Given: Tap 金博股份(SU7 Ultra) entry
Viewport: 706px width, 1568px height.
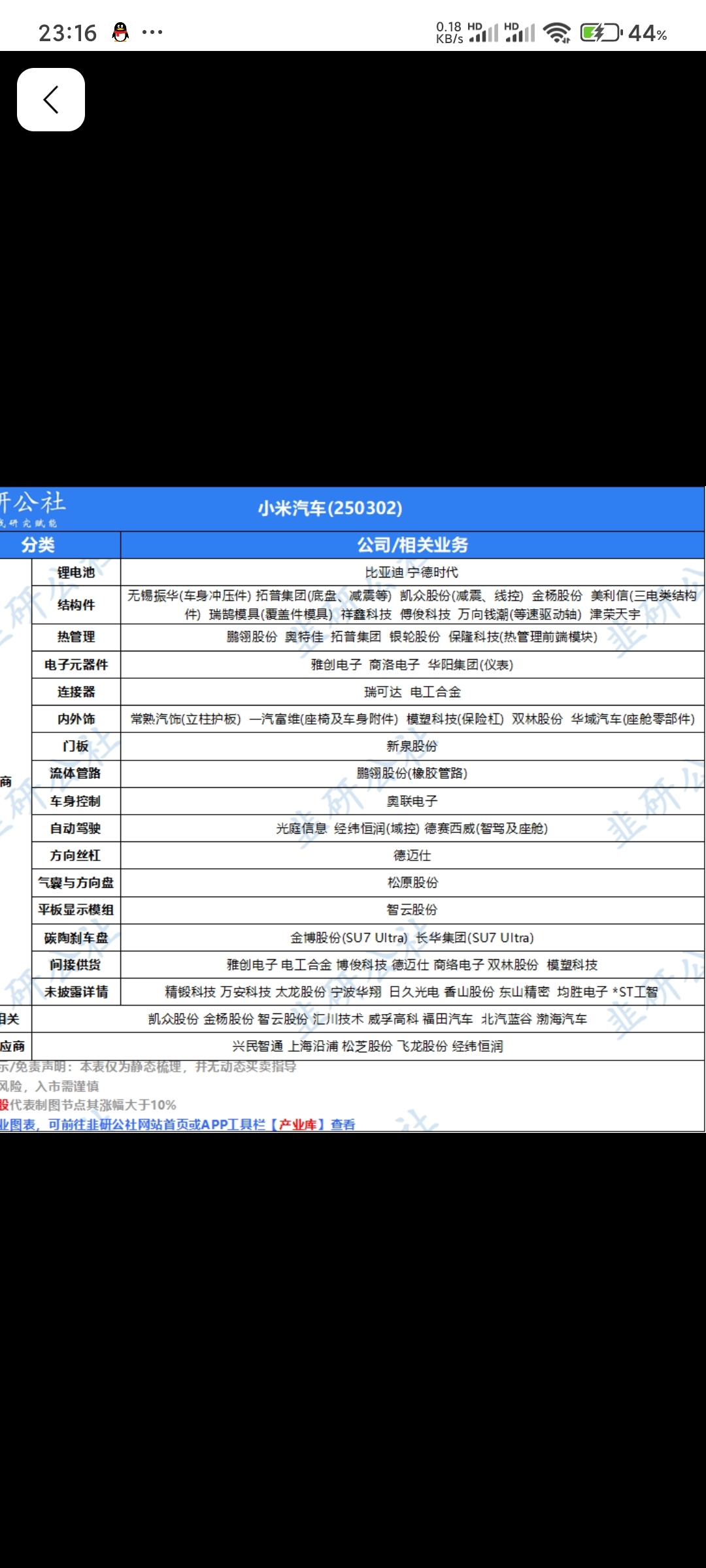Looking at the screenshot, I should [349, 938].
